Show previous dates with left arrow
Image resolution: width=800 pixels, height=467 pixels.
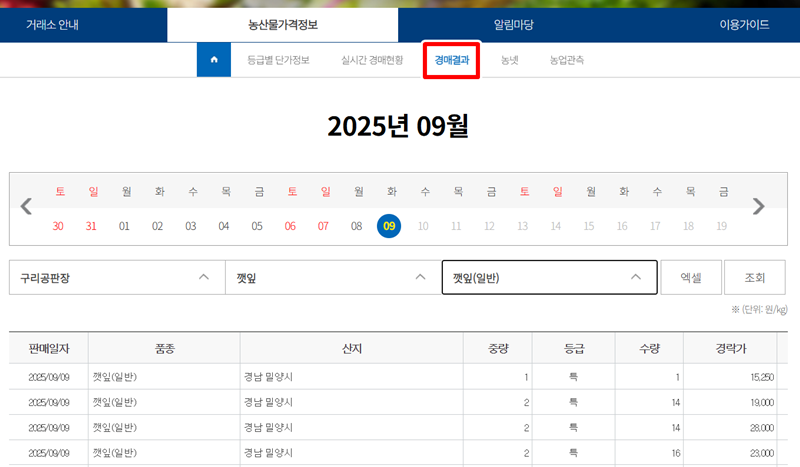pyautogui.click(x=26, y=206)
